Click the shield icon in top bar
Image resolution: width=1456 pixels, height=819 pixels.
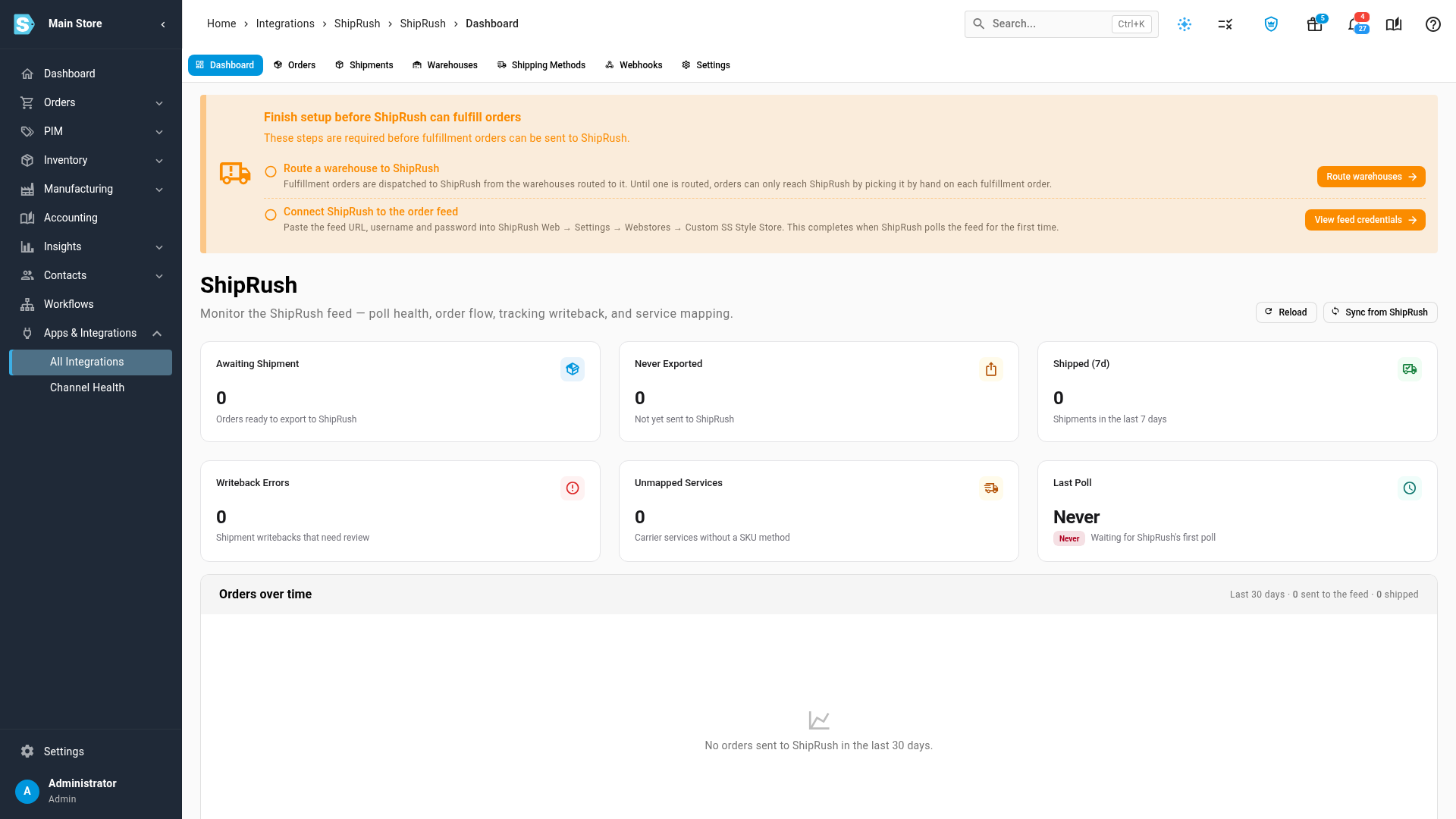(1271, 24)
